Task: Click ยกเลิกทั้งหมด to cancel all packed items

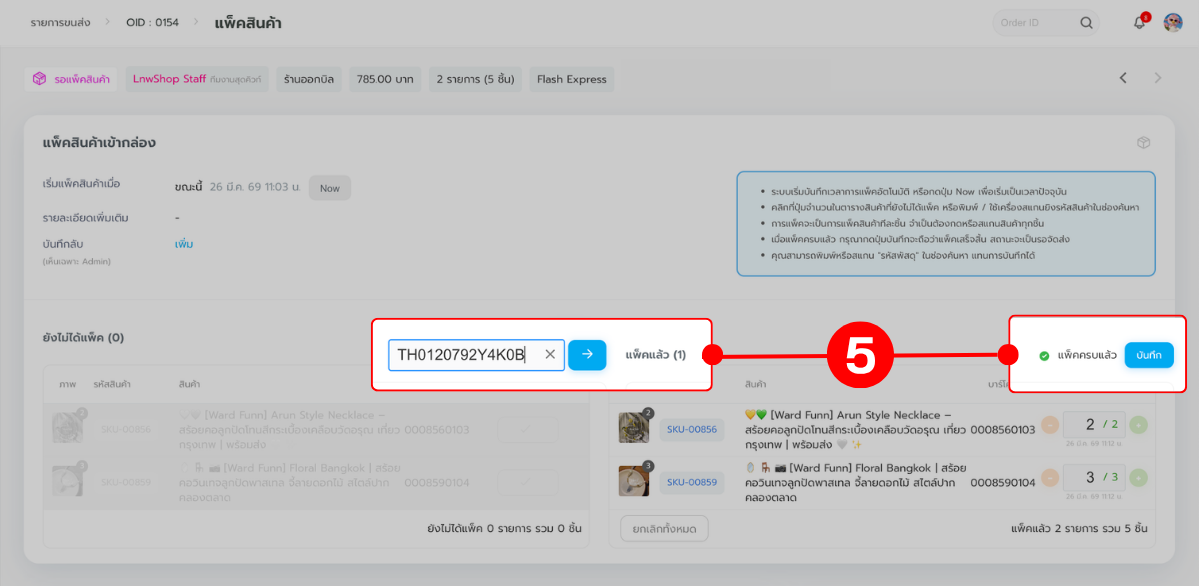Action: [664, 528]
